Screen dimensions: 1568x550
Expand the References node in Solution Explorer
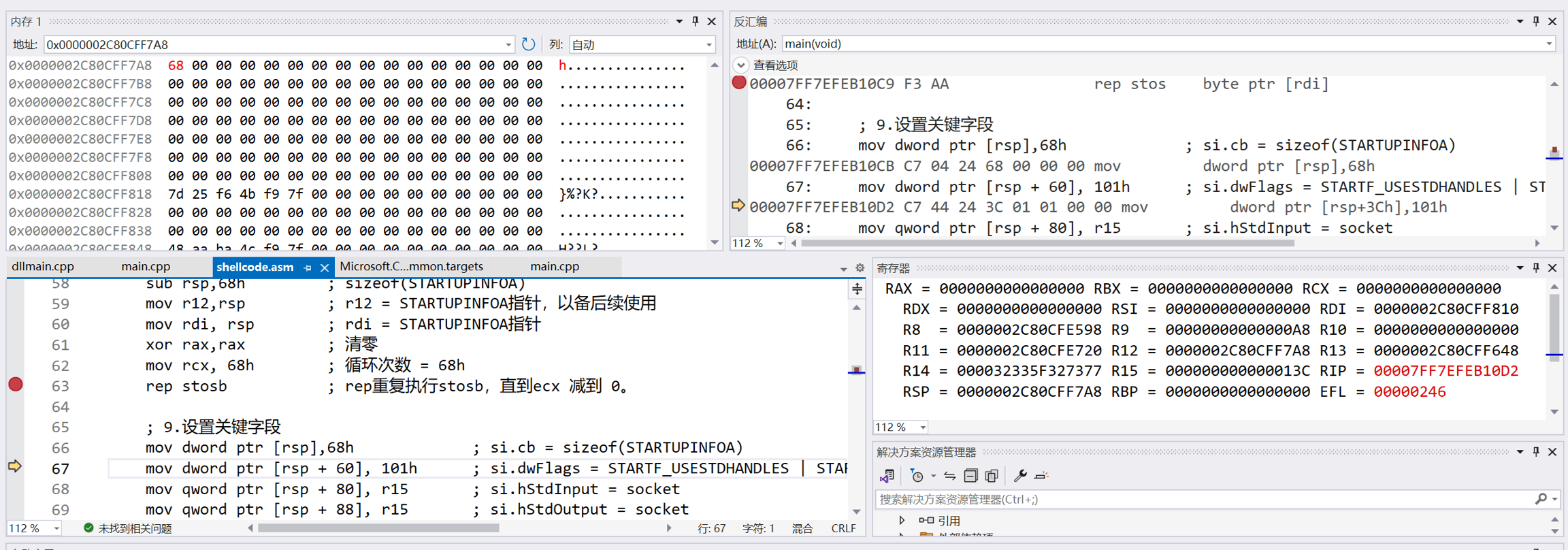tap(902, 520)
